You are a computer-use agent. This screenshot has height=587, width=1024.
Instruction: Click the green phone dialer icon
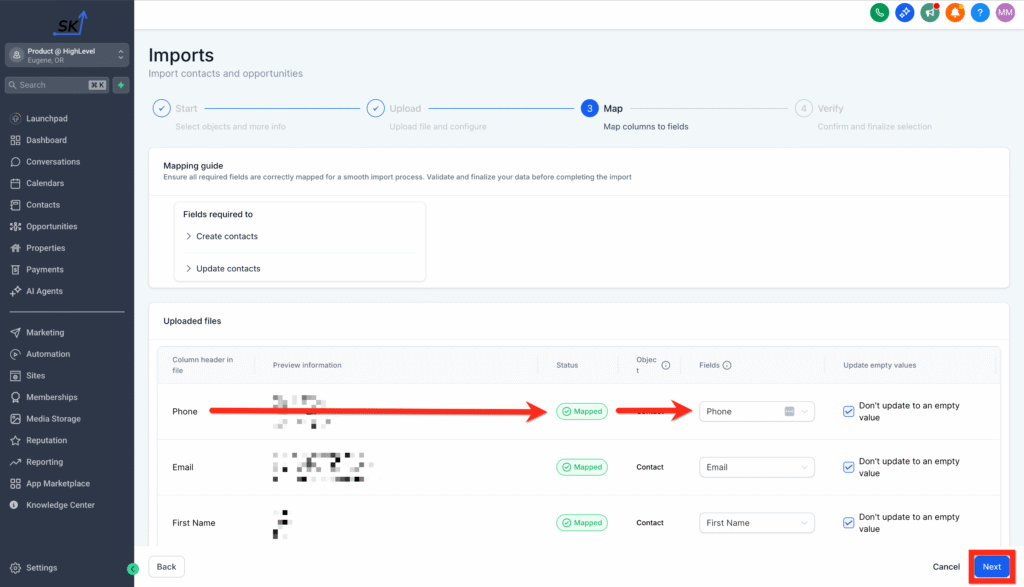879,13
